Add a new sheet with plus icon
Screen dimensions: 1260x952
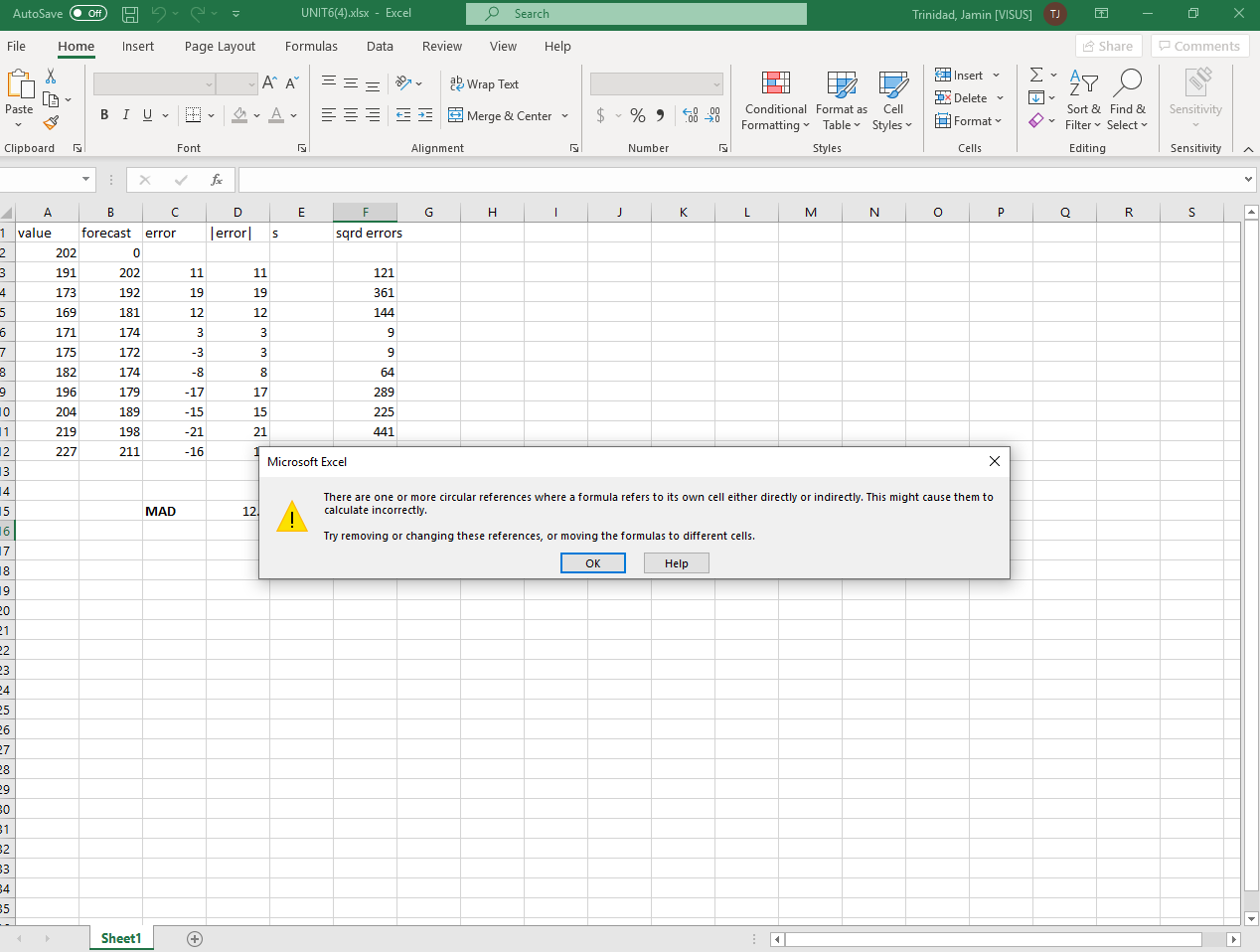(195, 939)
